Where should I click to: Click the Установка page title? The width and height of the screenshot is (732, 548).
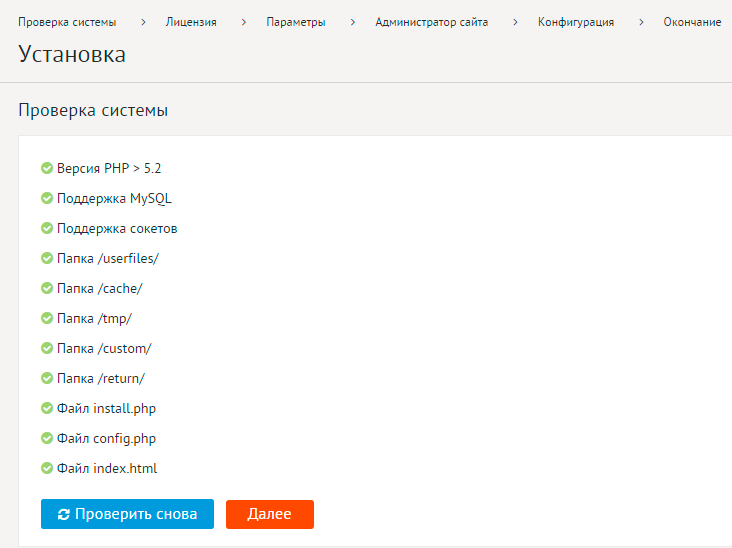point(72,54)
